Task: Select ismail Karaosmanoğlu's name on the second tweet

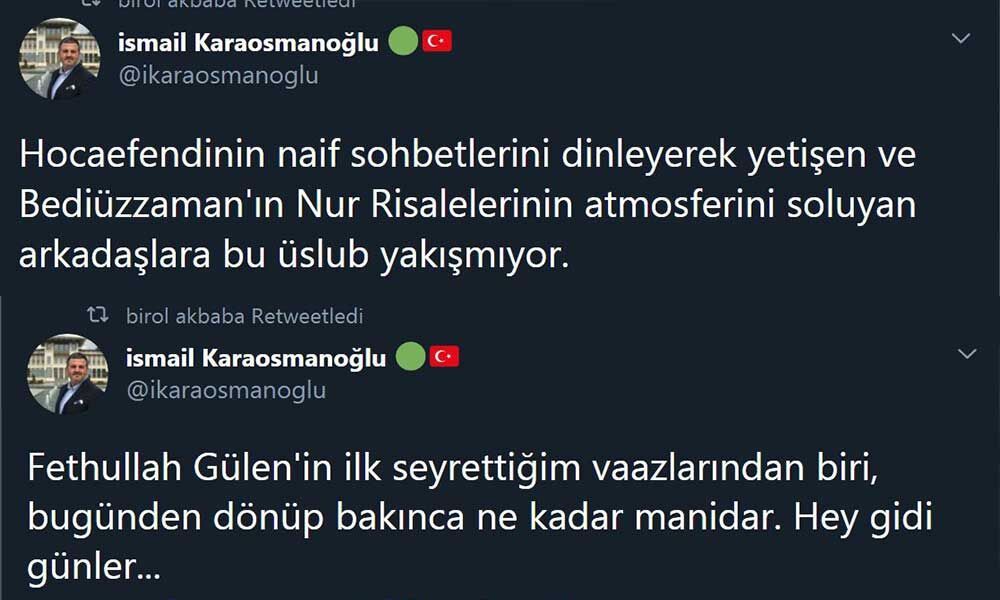Action: (x=256, y=358)
